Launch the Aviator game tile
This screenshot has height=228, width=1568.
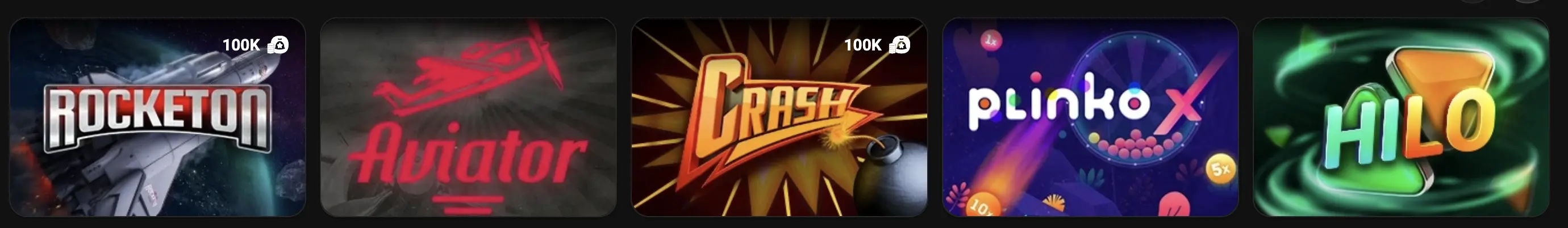(x=468, y=117)
